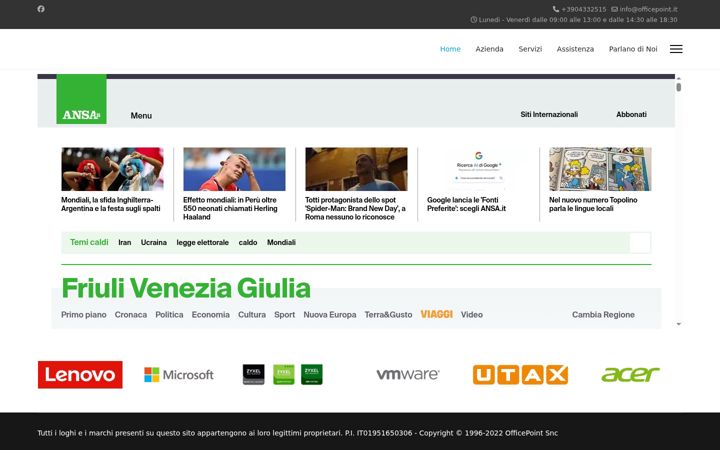Click the black Zyxel badge
Viewport: 720px width, 450px height.
click(x=253, y=375)
